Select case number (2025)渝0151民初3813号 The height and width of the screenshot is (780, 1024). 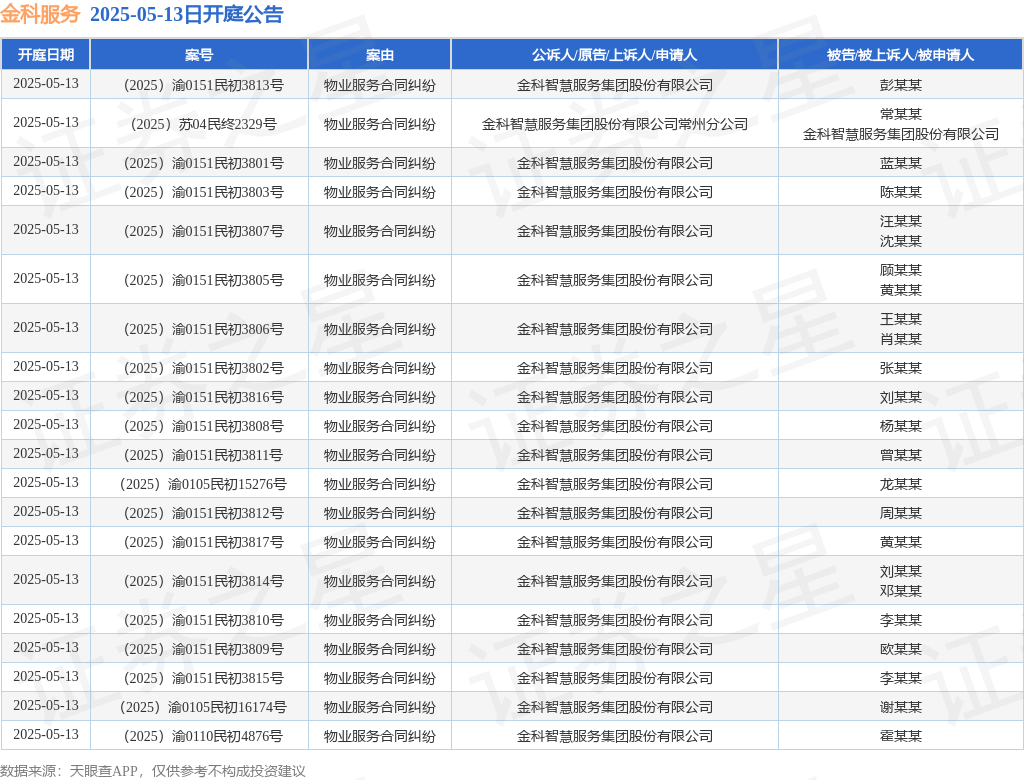coord(203,85)
